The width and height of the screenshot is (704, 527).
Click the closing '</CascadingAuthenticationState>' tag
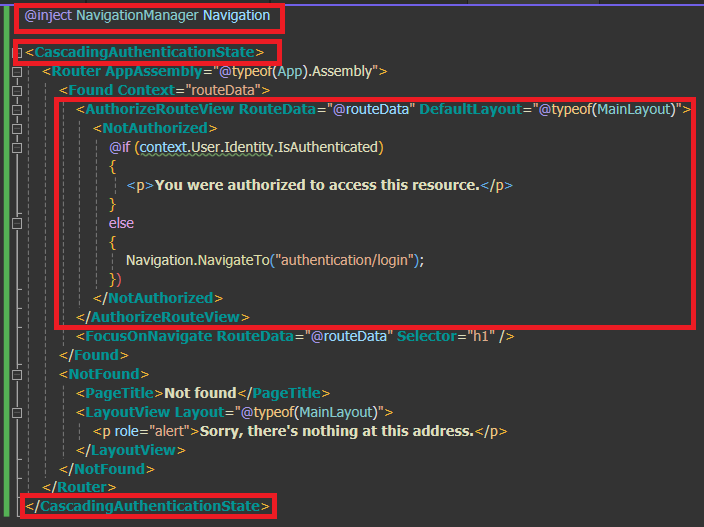coord(148,506)
